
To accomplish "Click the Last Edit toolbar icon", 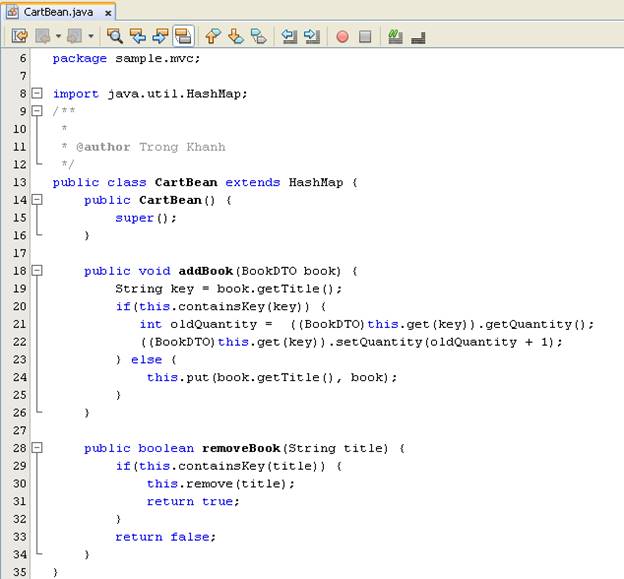I will (x=20, y=36).
